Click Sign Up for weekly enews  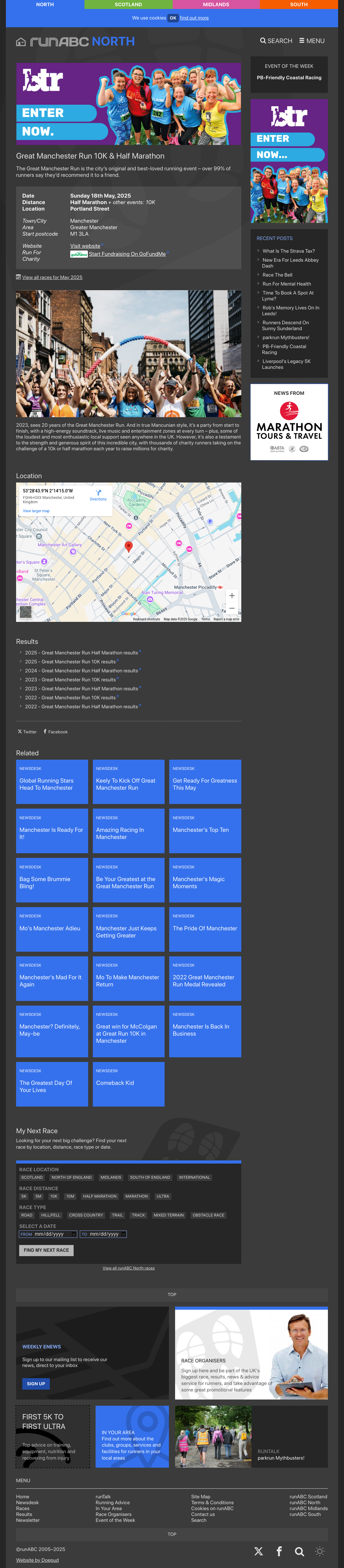(36, 1383)
